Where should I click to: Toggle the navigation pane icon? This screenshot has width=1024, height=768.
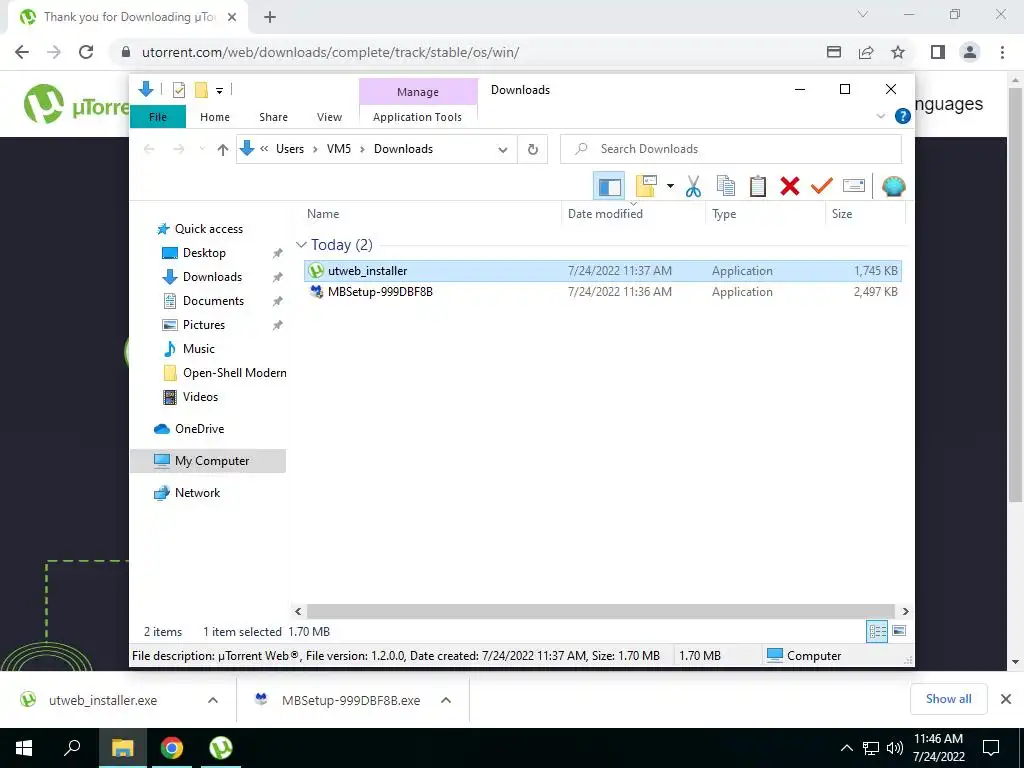point(609,187)
